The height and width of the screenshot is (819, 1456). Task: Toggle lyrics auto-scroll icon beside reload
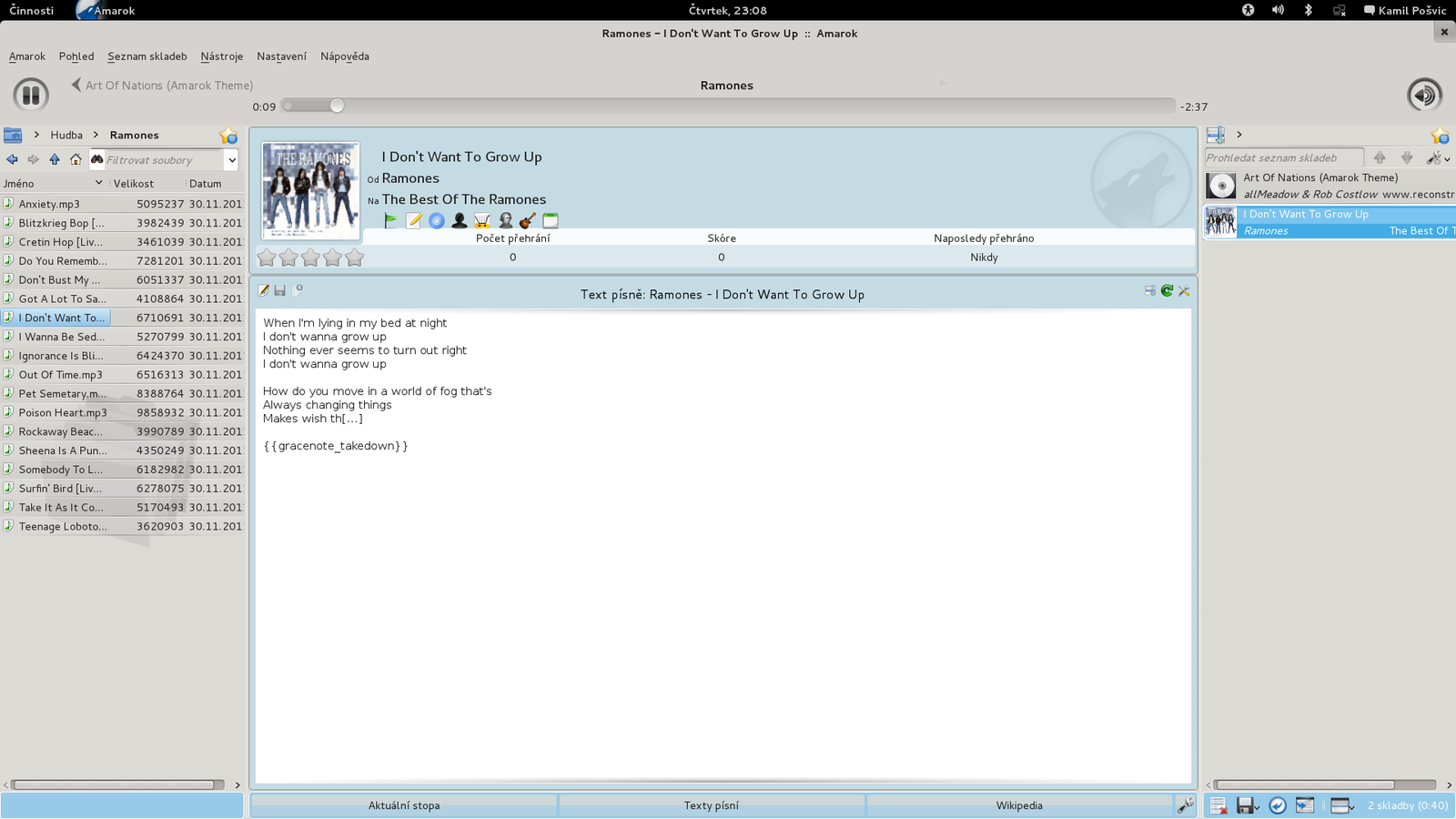click(x=1150, y=290)
